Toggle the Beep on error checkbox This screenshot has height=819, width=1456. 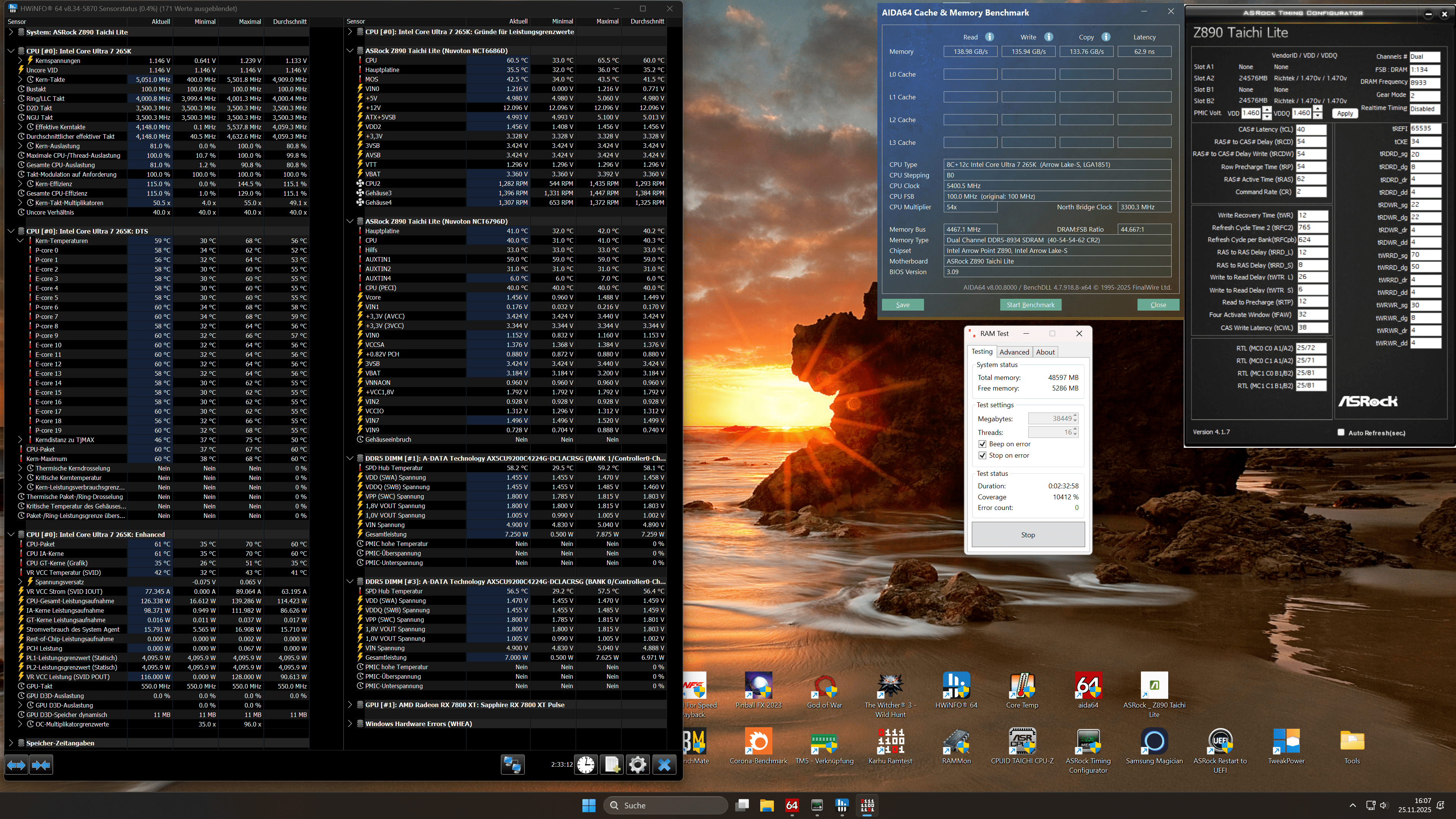(982, 444)
